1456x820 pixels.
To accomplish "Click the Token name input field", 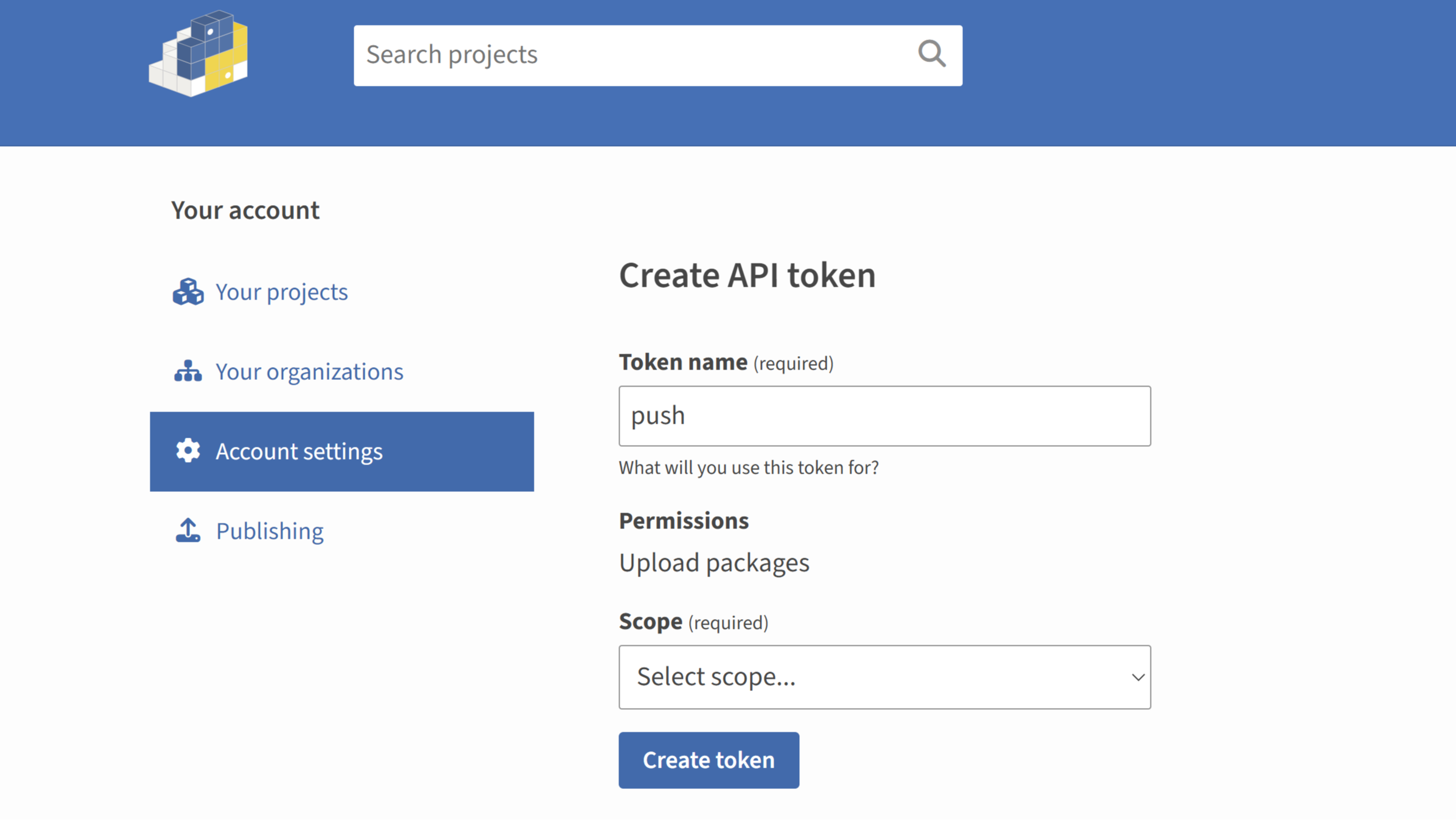I will tap(885, 416).
